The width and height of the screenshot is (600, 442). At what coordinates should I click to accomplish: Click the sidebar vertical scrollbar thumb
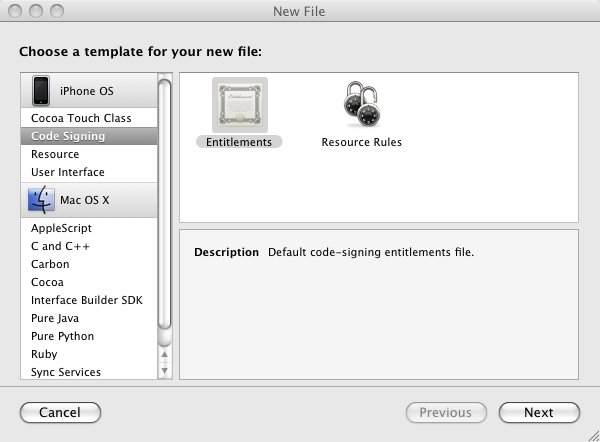pyautogui.click(x=165, y=200)
